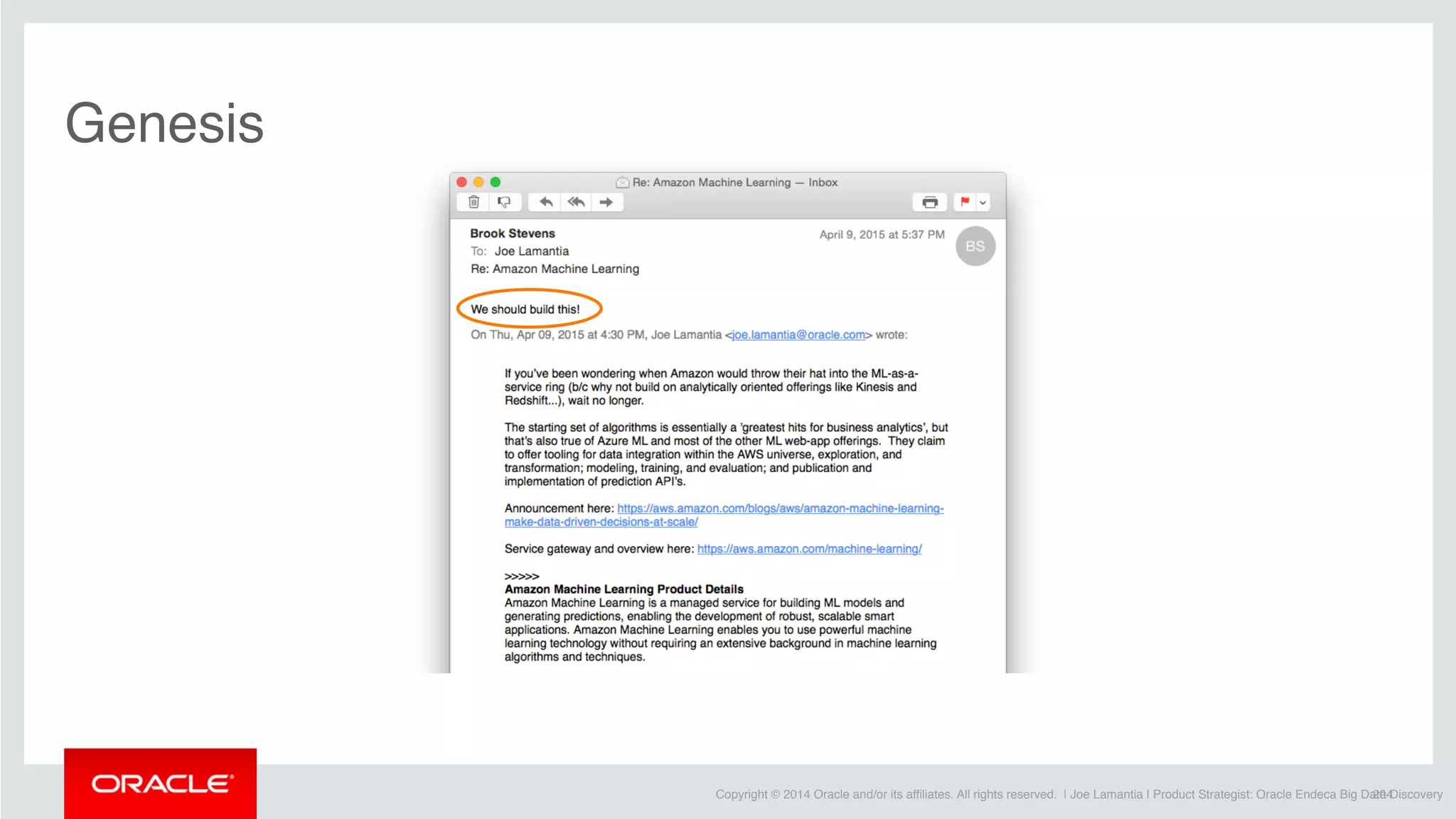The image size is (1456, 819).
Task: Click the Forward arrow icon
Action: point(606,203)
